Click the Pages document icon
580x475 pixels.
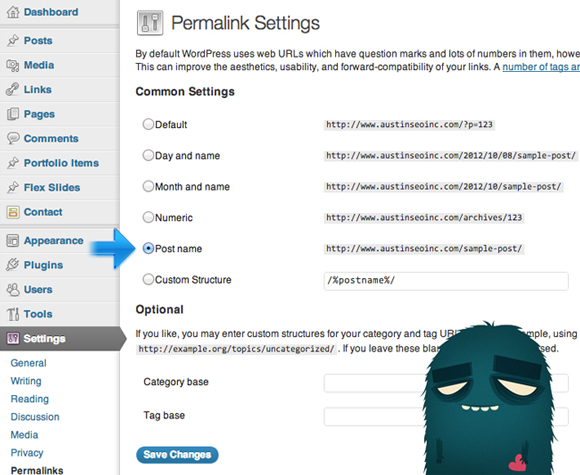13,114
